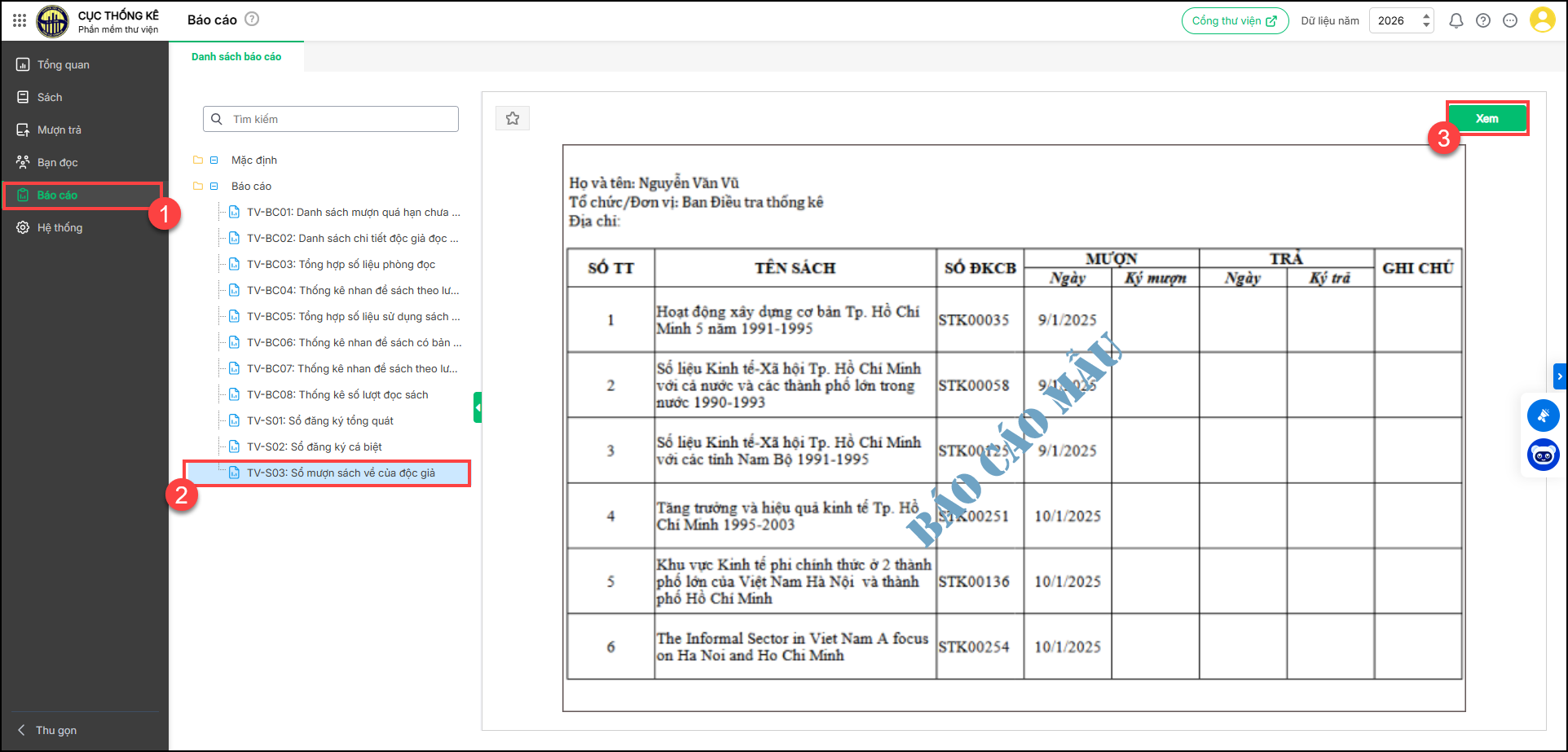
Task: Open the chatbot assistant robot icon
Action: 1543,455
